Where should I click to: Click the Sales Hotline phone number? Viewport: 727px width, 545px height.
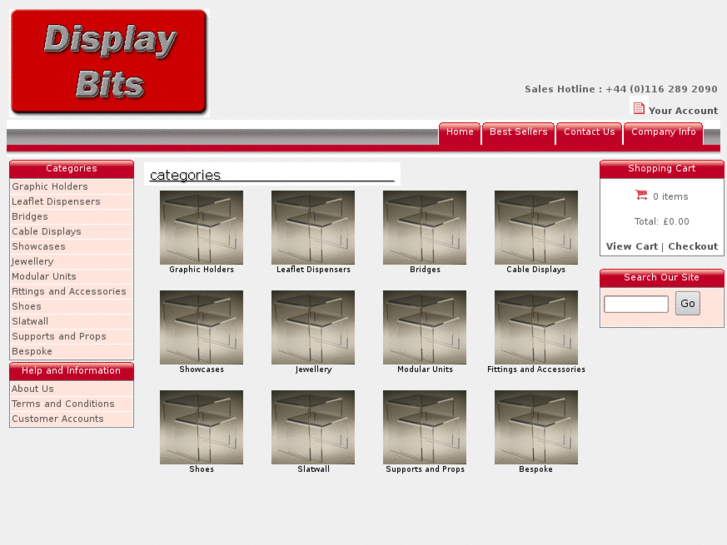pos(662,89)
